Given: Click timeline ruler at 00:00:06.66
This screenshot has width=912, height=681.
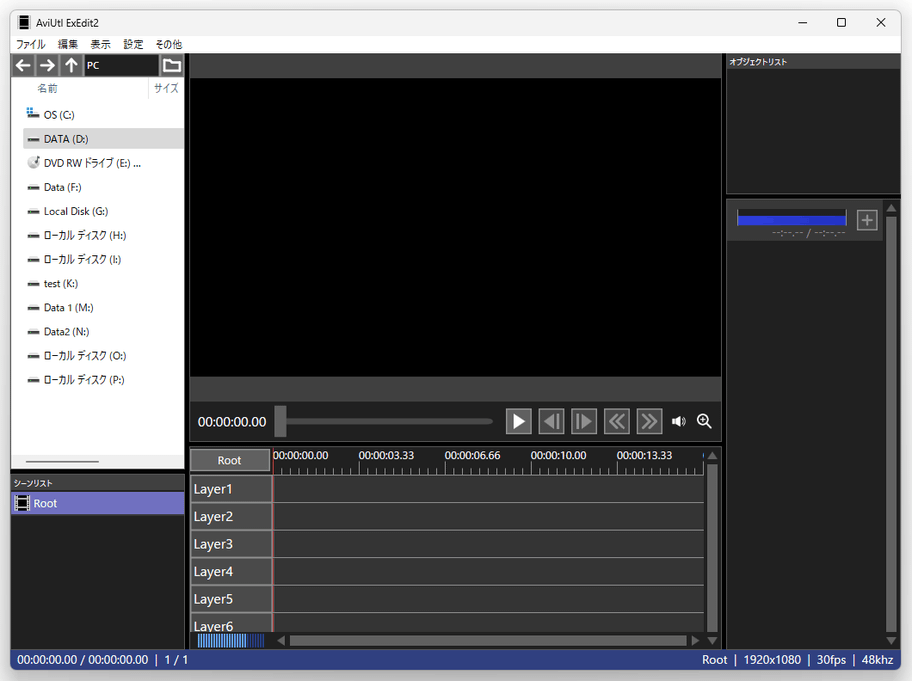Looking at the screenshot, I should (472, 455).
